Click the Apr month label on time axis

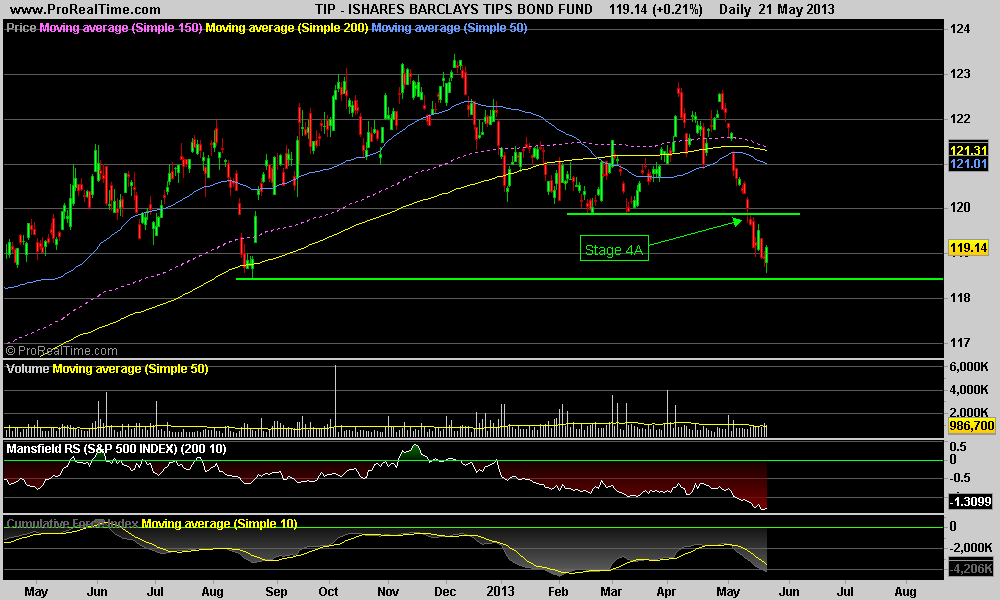point(666,592)
